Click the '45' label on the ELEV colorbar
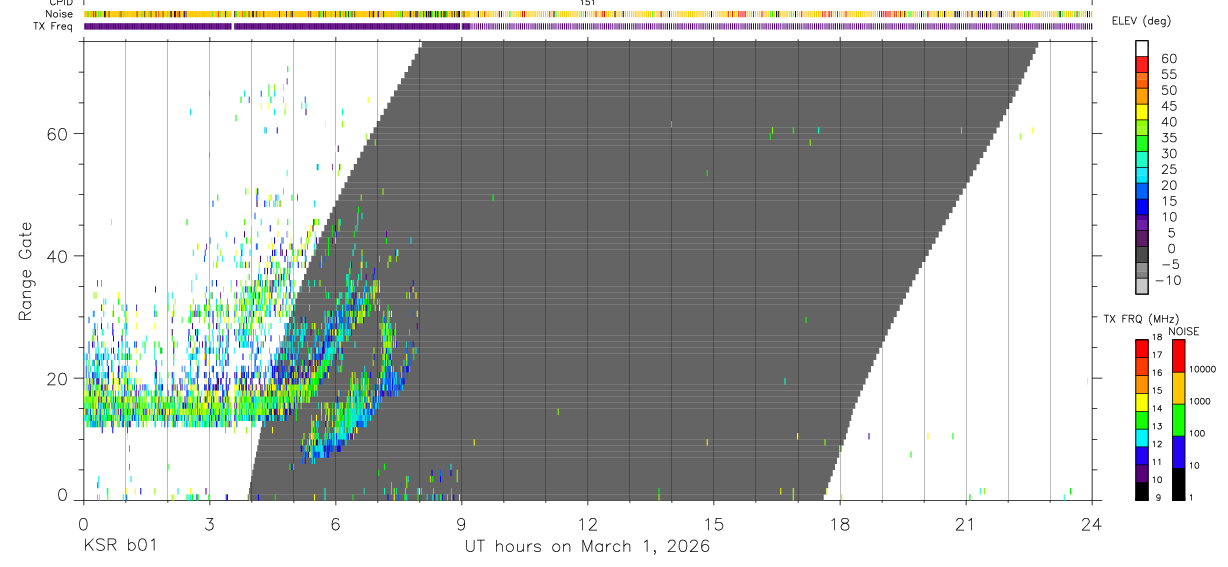Screen dimensions: 1228x567 (x=1169, y=106)
